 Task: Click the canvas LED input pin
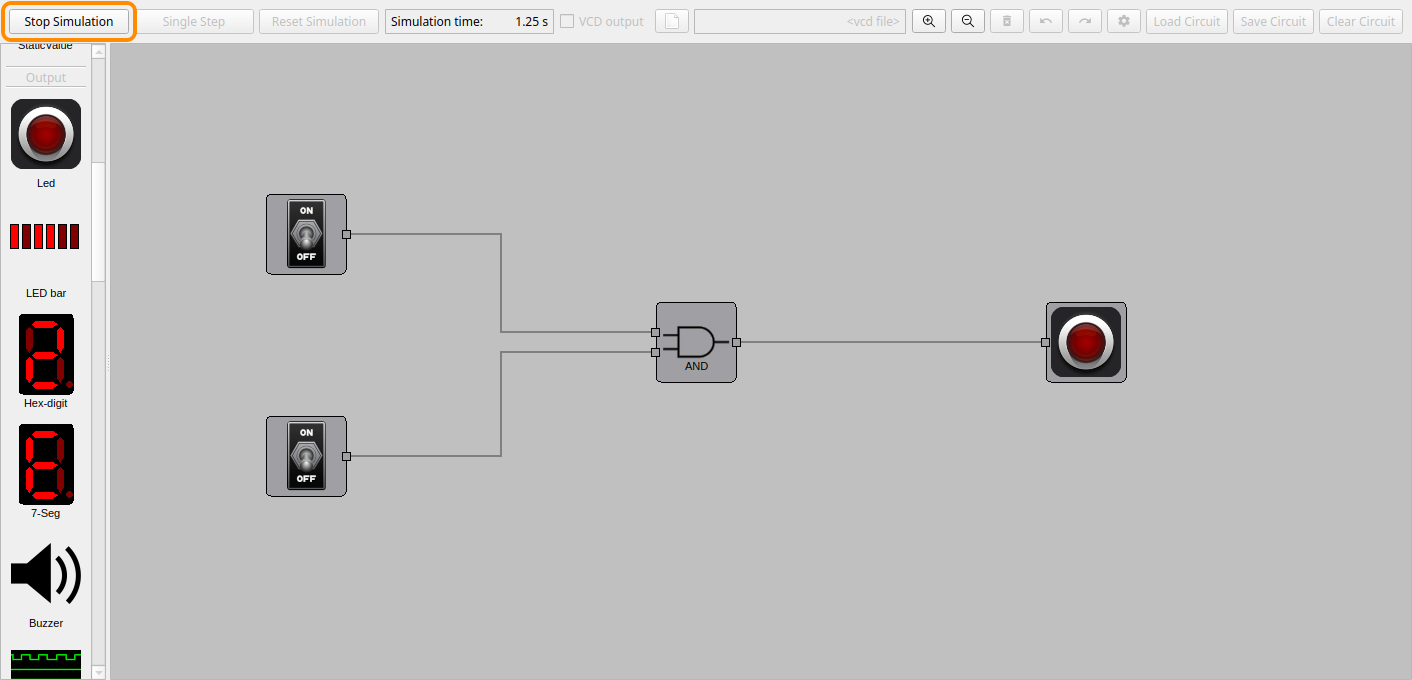click(x=1045, y=342)
